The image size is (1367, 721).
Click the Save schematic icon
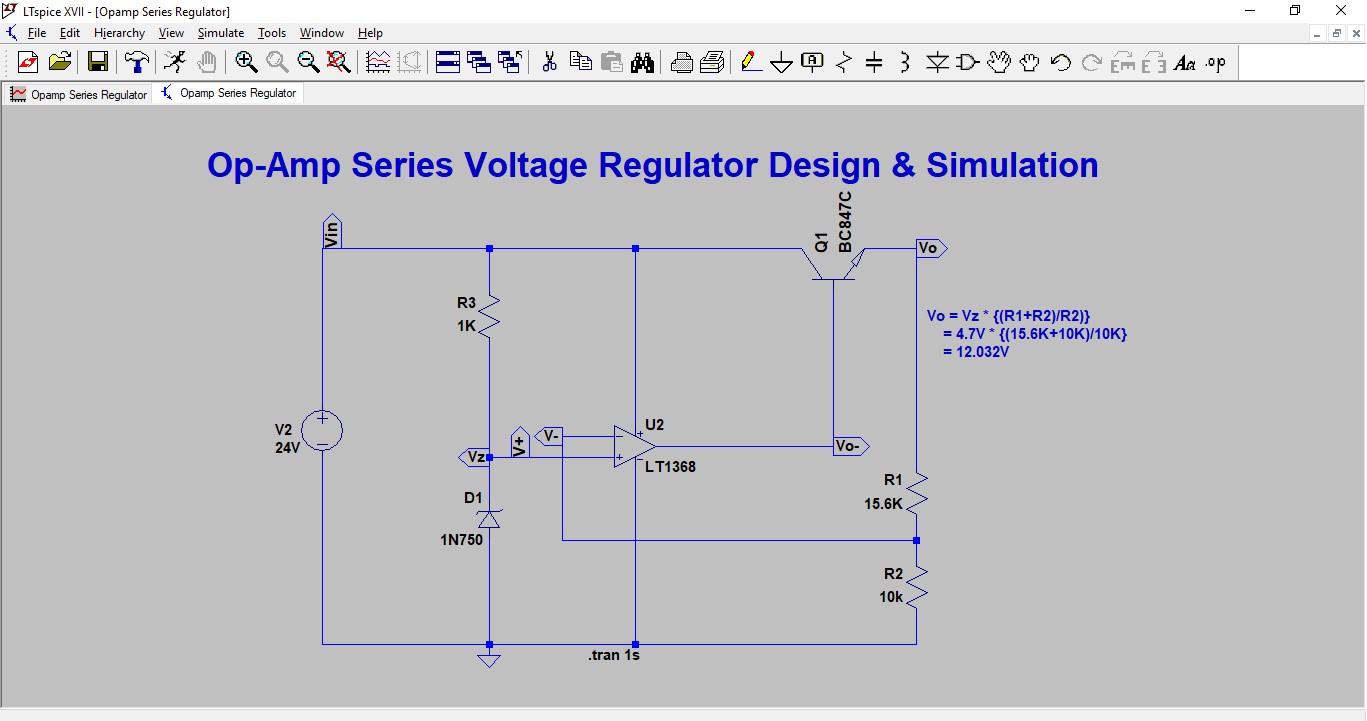pyautogui.click(x=97, y=62)
